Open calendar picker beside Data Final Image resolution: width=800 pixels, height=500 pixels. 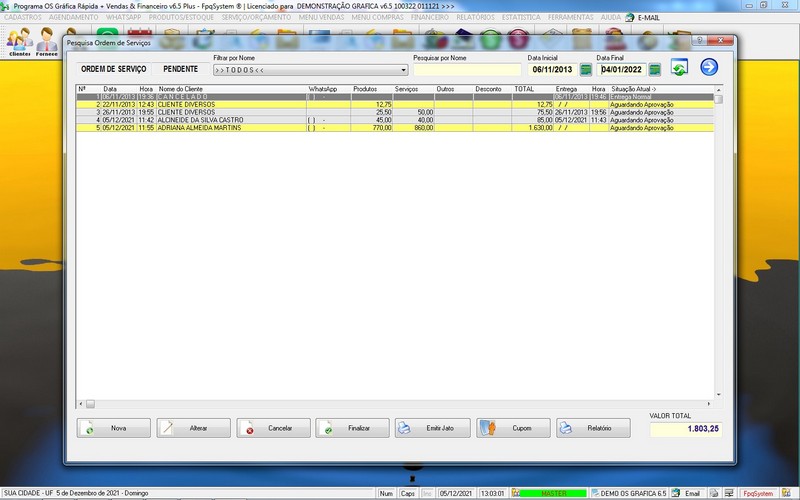(655, 69)
